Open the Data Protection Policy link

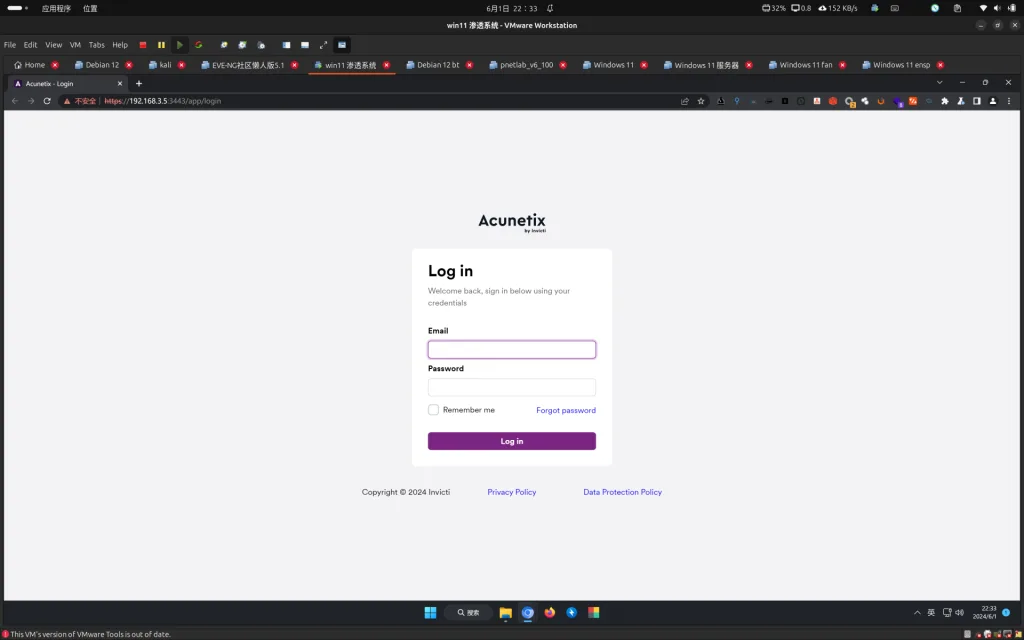point(622,492)
